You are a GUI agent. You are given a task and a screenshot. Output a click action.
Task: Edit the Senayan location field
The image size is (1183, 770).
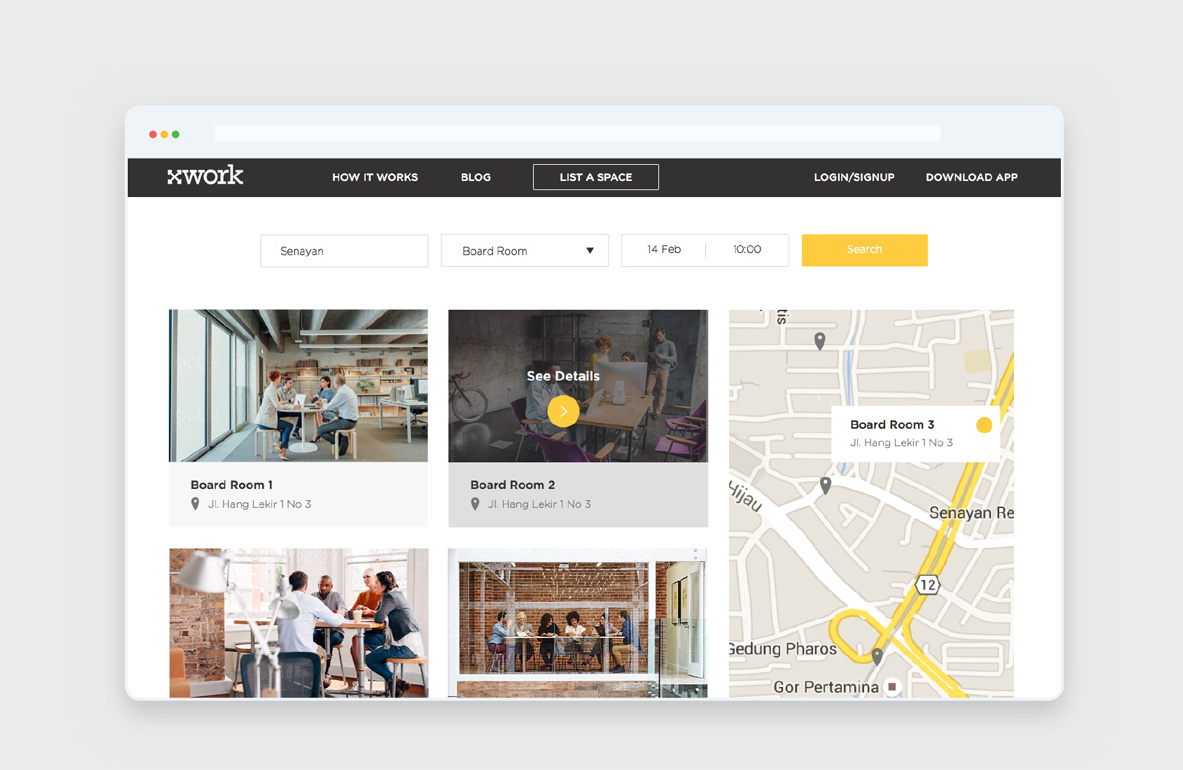(x=344, y=250)
